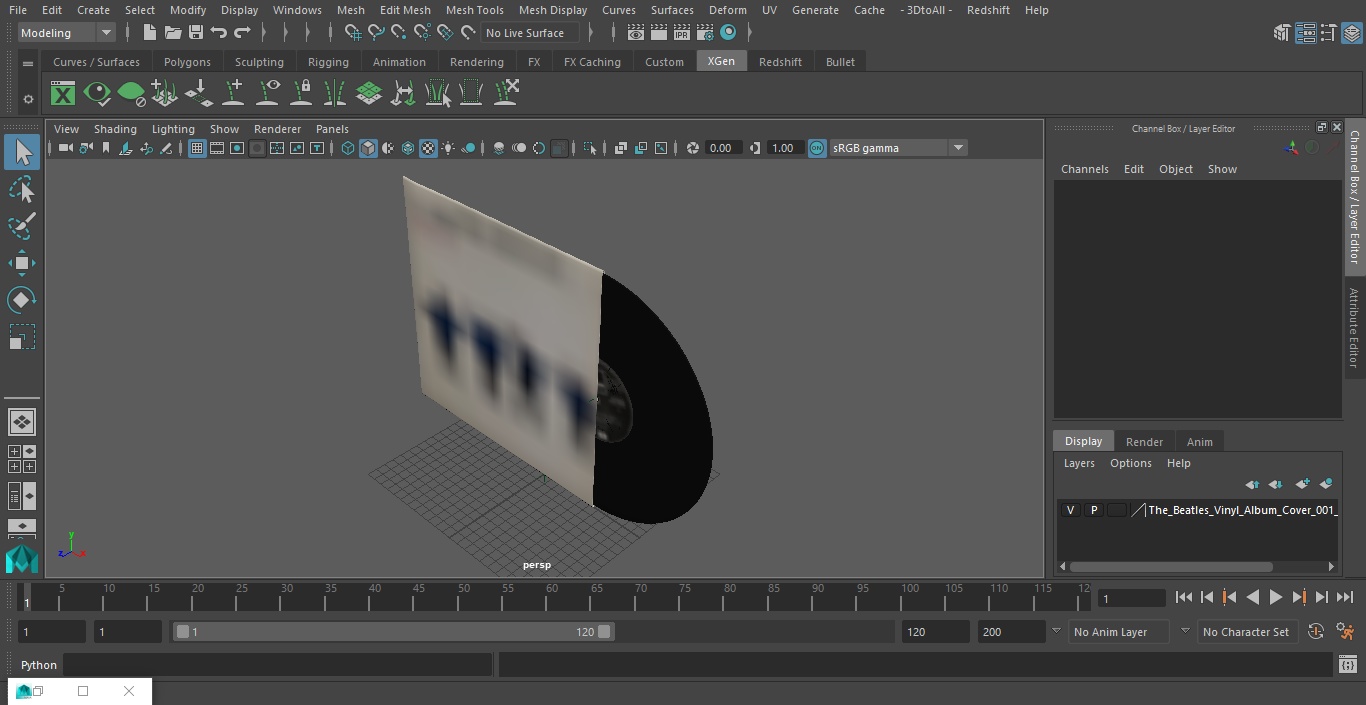Open render settings icon

705,33
